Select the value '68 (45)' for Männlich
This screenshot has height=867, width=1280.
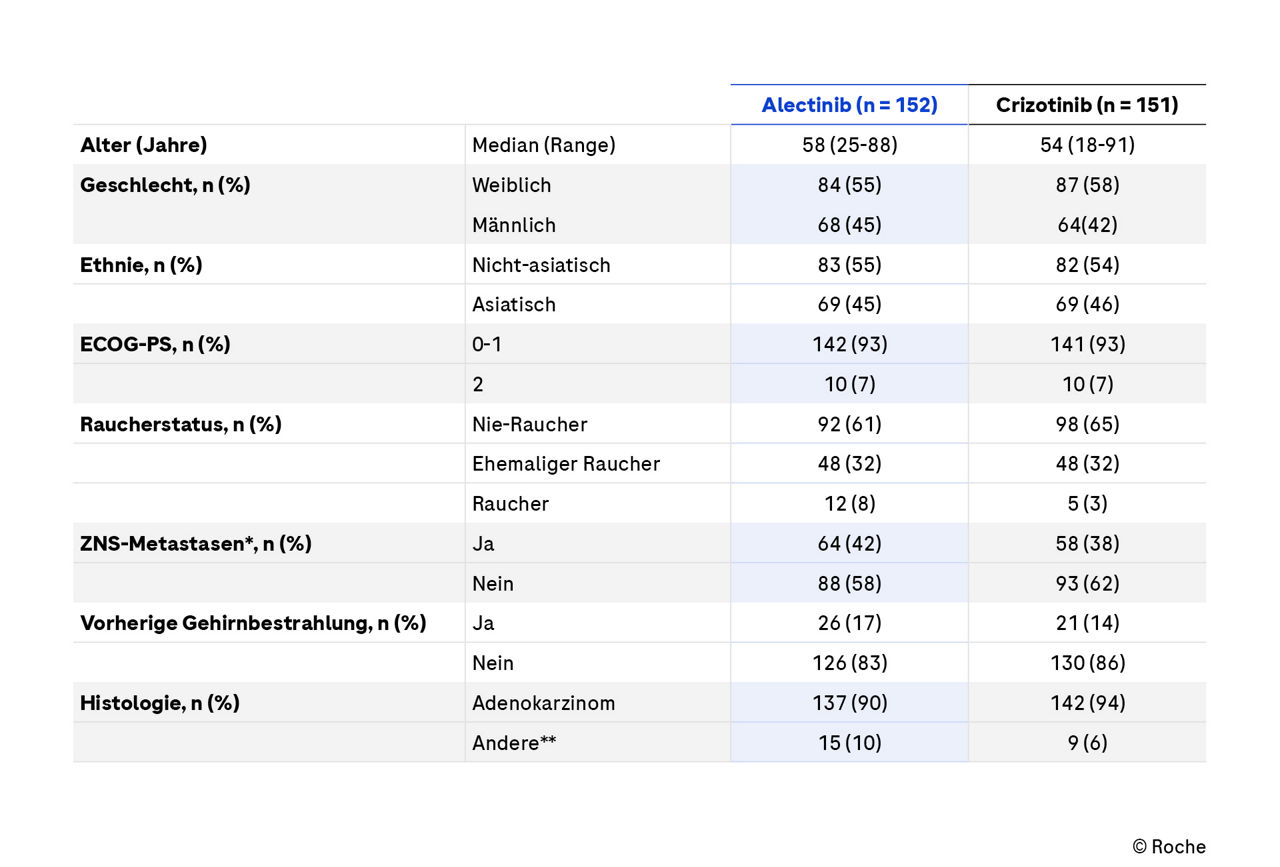[850, 225]
